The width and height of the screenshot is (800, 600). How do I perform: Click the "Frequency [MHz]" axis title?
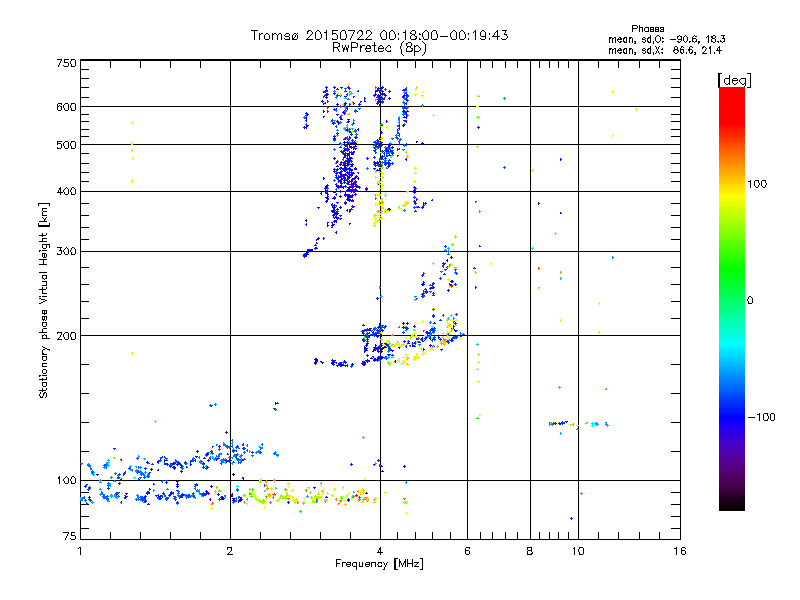(379, 564)
